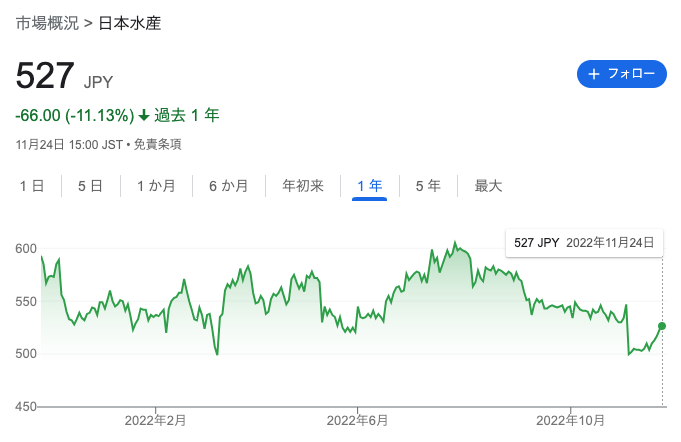Open the 免責条項 disclaimer link
The height and width of the screenshot is (442, 681).
tap(157, 144)
